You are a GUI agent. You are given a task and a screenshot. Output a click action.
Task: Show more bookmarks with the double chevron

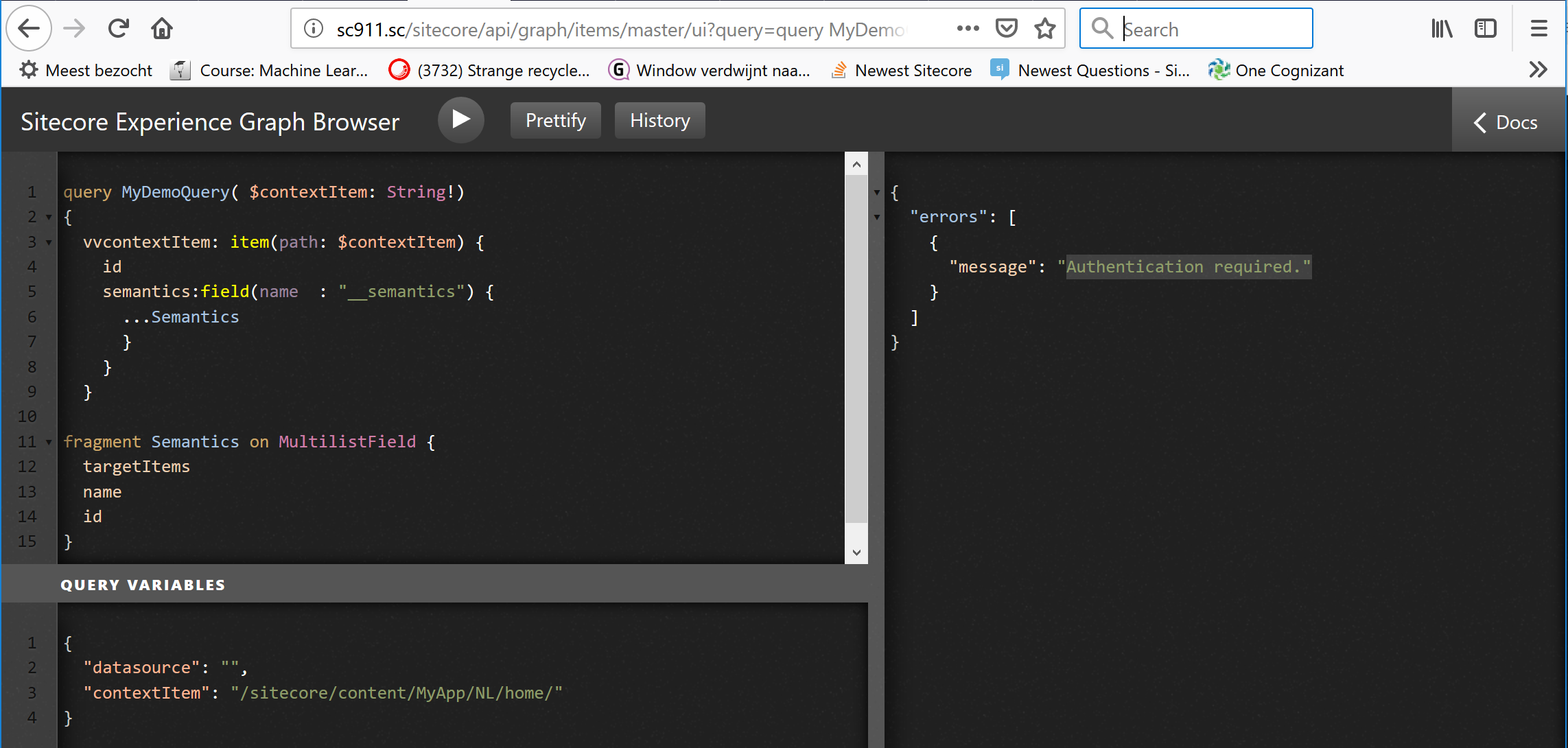pos(1538,70)
